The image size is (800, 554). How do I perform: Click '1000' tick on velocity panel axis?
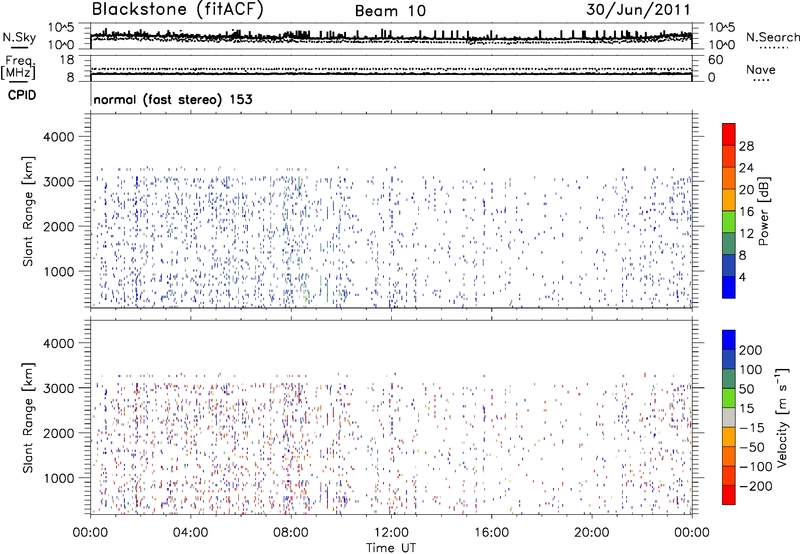point(58,478)
